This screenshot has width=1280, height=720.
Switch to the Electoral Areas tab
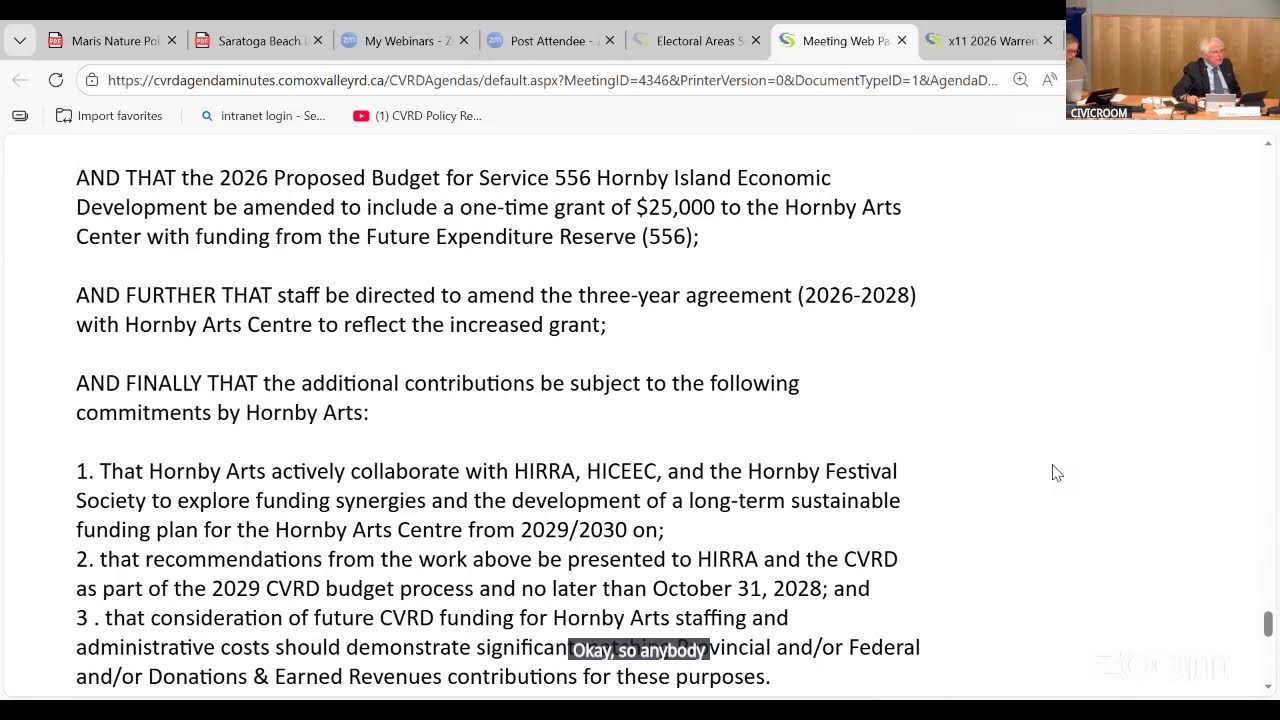click(x=689, y=41)
